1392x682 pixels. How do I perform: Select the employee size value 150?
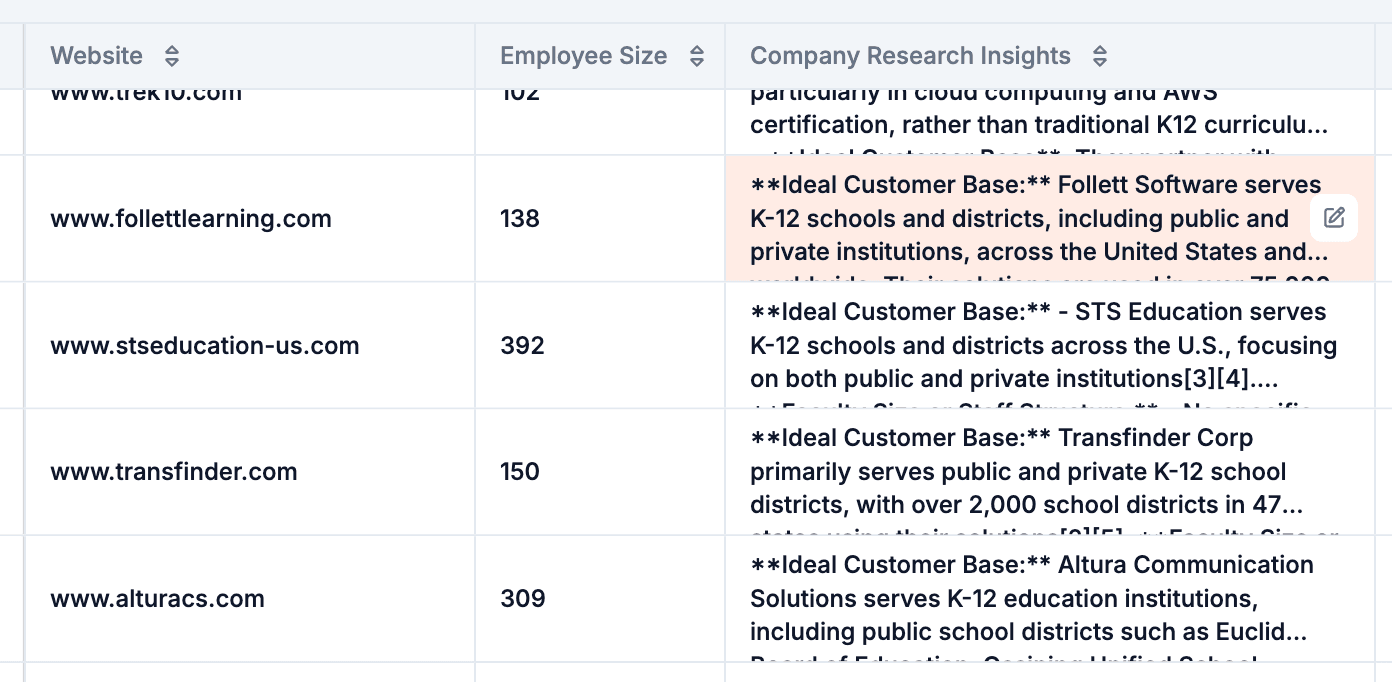pyautogui.click(x=520, y=472)
